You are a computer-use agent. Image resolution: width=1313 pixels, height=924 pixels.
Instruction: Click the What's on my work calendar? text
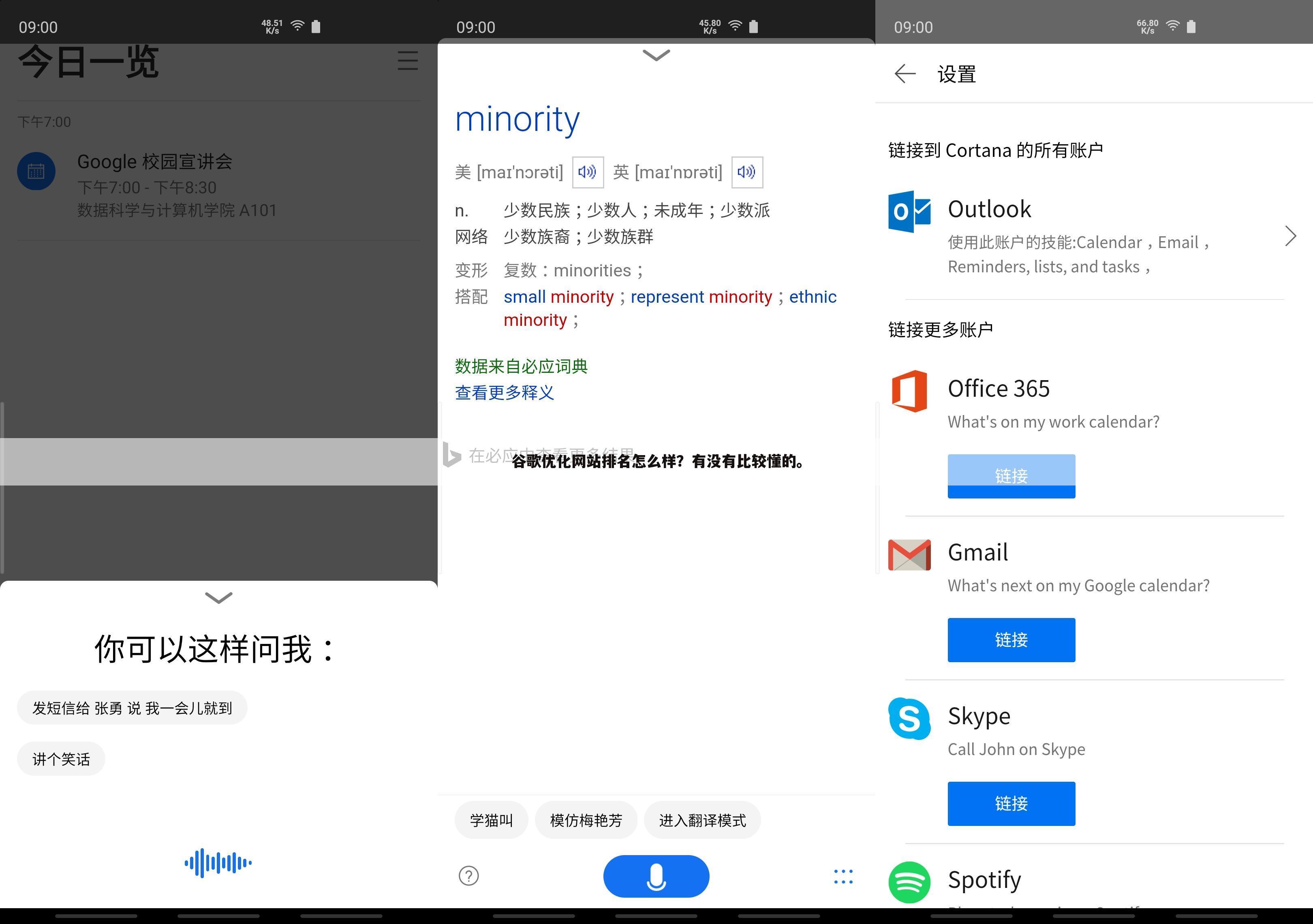click(1053, 421)
